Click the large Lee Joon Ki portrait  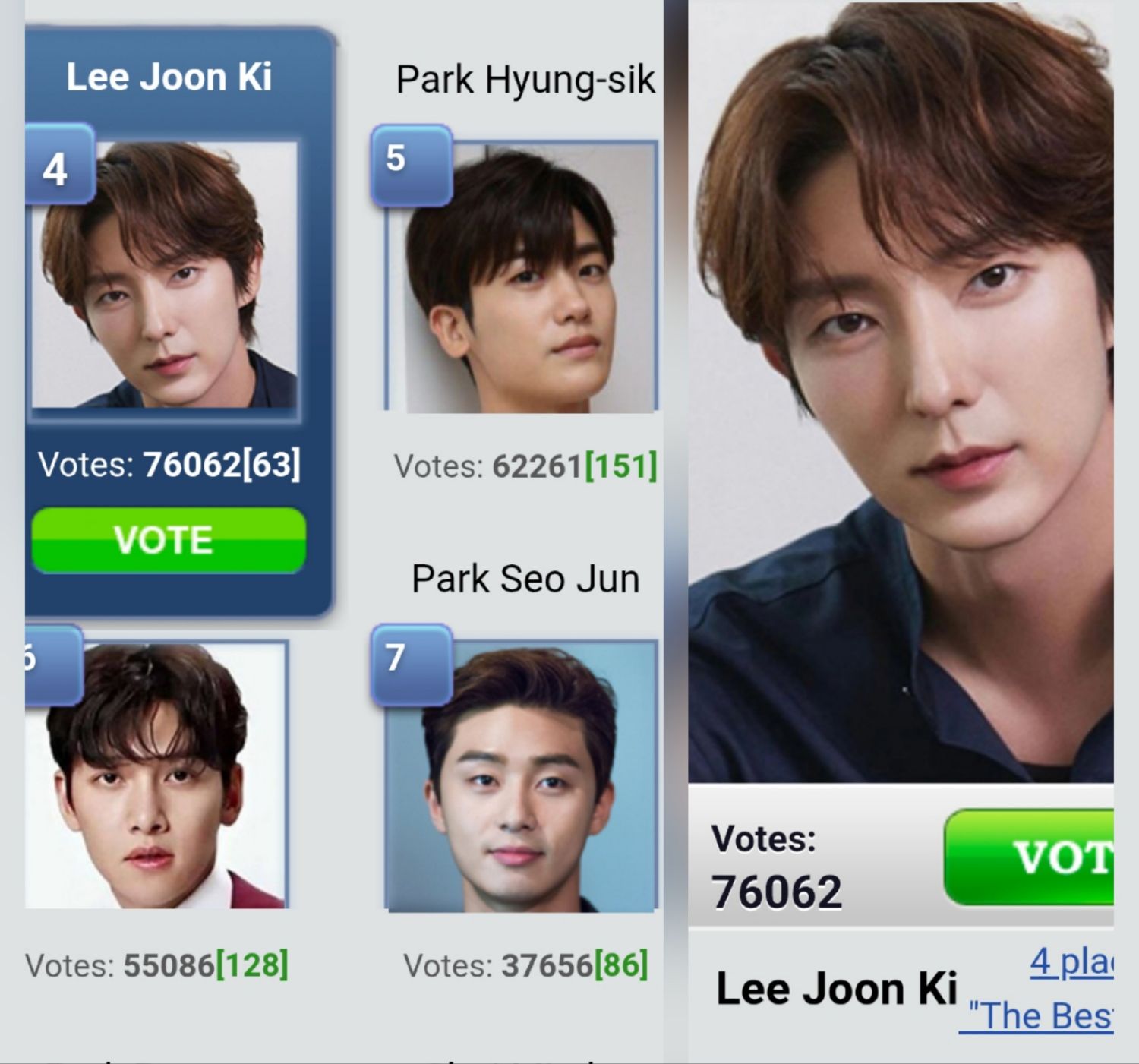[x=901, y=393]
